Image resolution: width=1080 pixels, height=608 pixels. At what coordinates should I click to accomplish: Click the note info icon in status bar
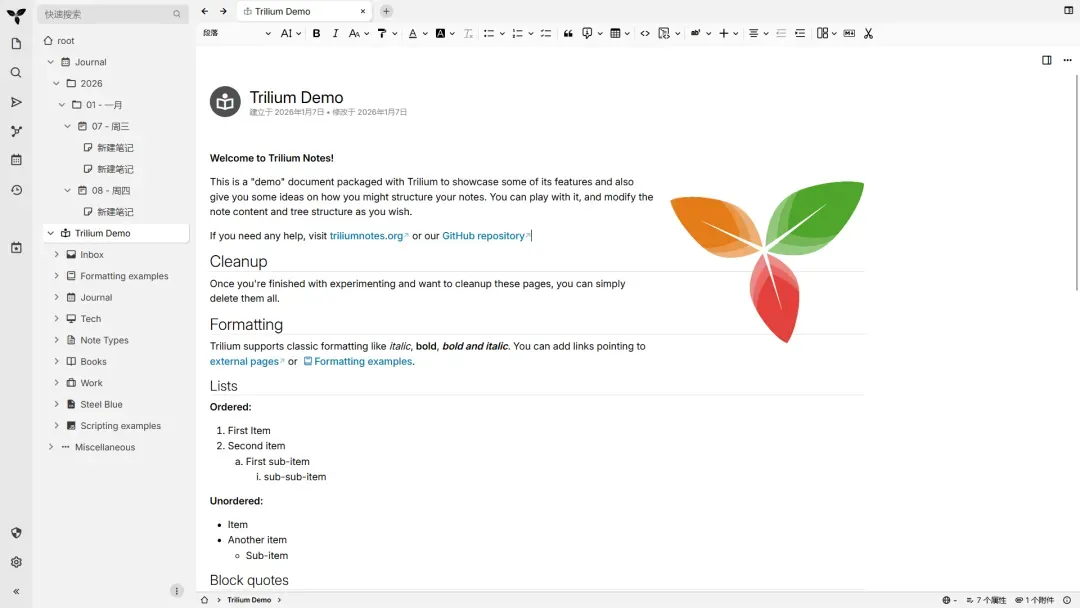coord(1067,600)
